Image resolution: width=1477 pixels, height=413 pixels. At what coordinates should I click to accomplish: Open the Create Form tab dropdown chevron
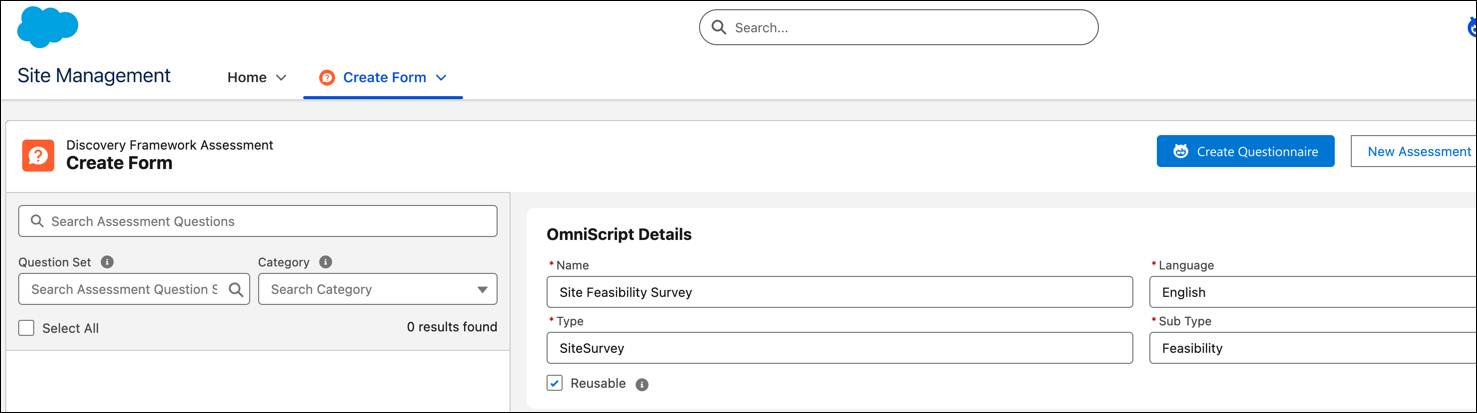click(441, 78)
